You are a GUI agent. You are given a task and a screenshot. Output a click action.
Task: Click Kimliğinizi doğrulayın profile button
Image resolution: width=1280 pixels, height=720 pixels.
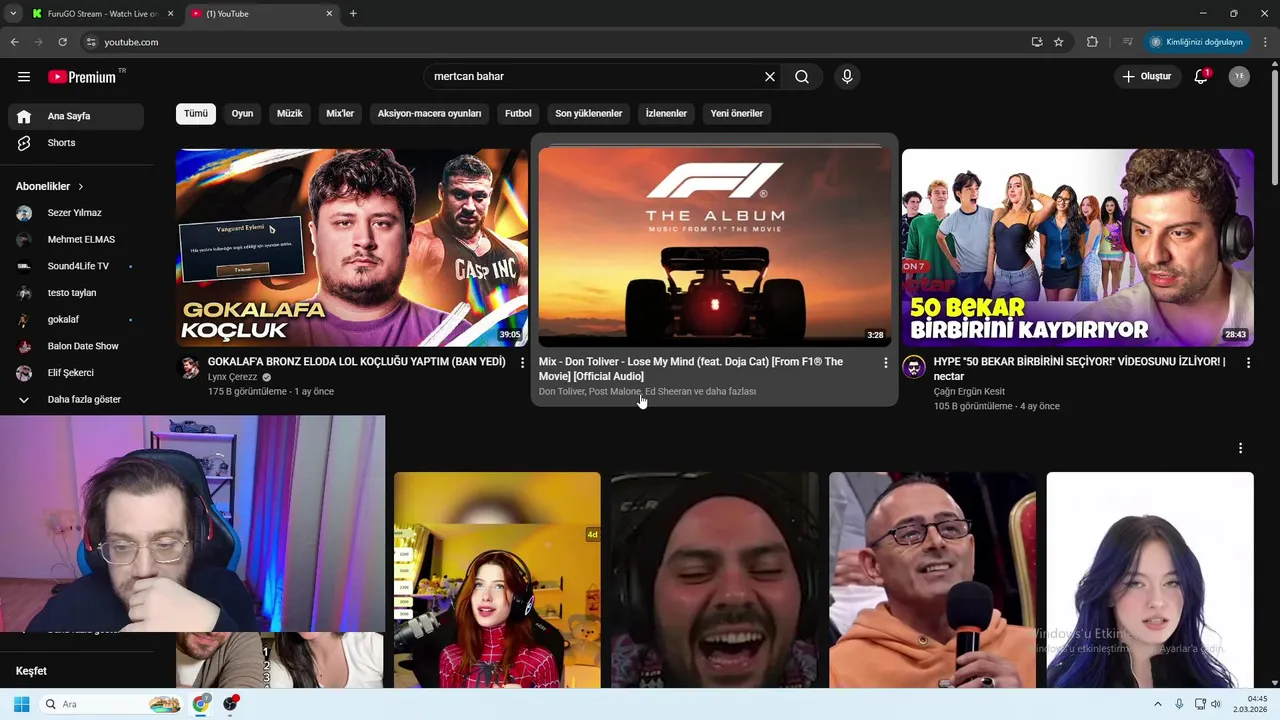(1197, 42)
